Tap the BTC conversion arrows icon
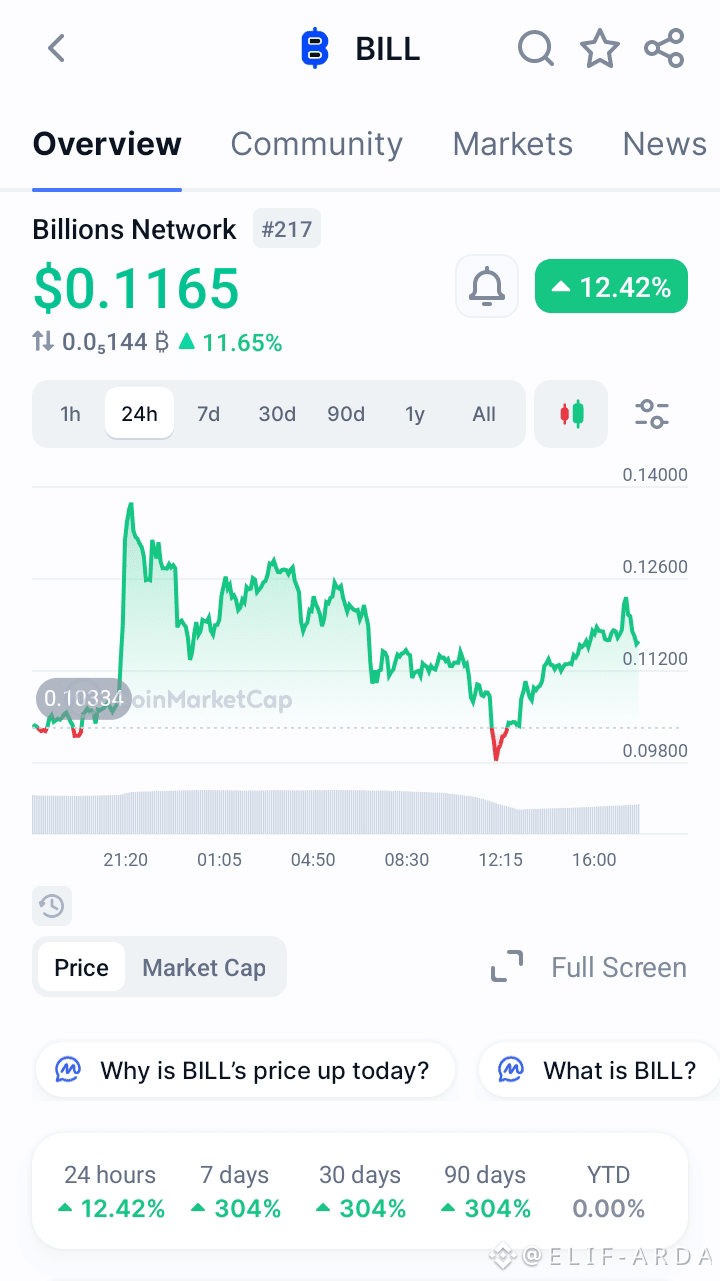The image size is (720, 1281). [x=43, y=342]
